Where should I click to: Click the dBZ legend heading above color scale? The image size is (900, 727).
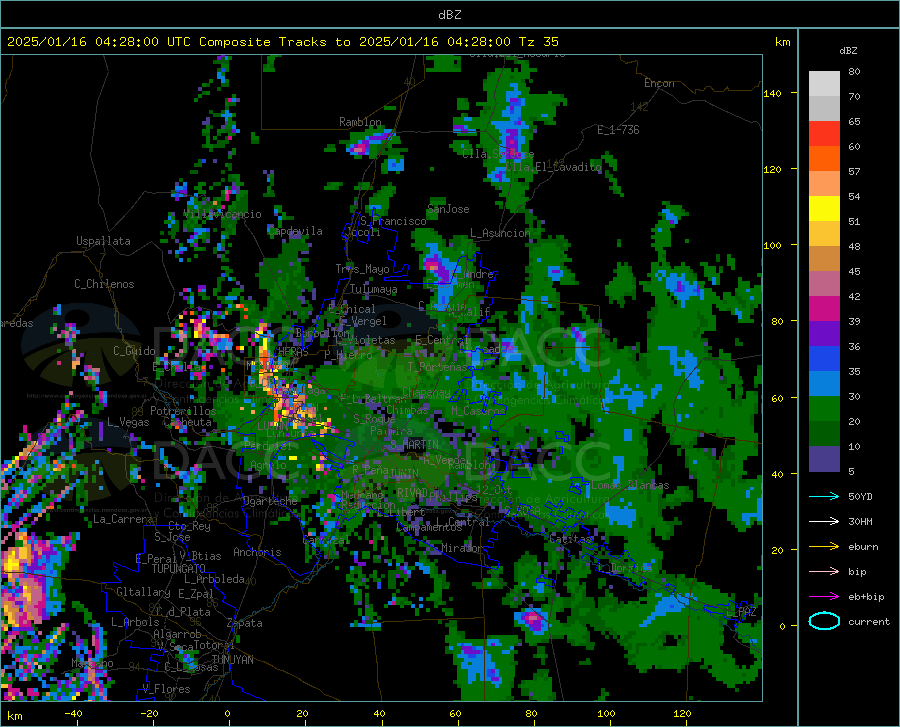coord(848,50)
